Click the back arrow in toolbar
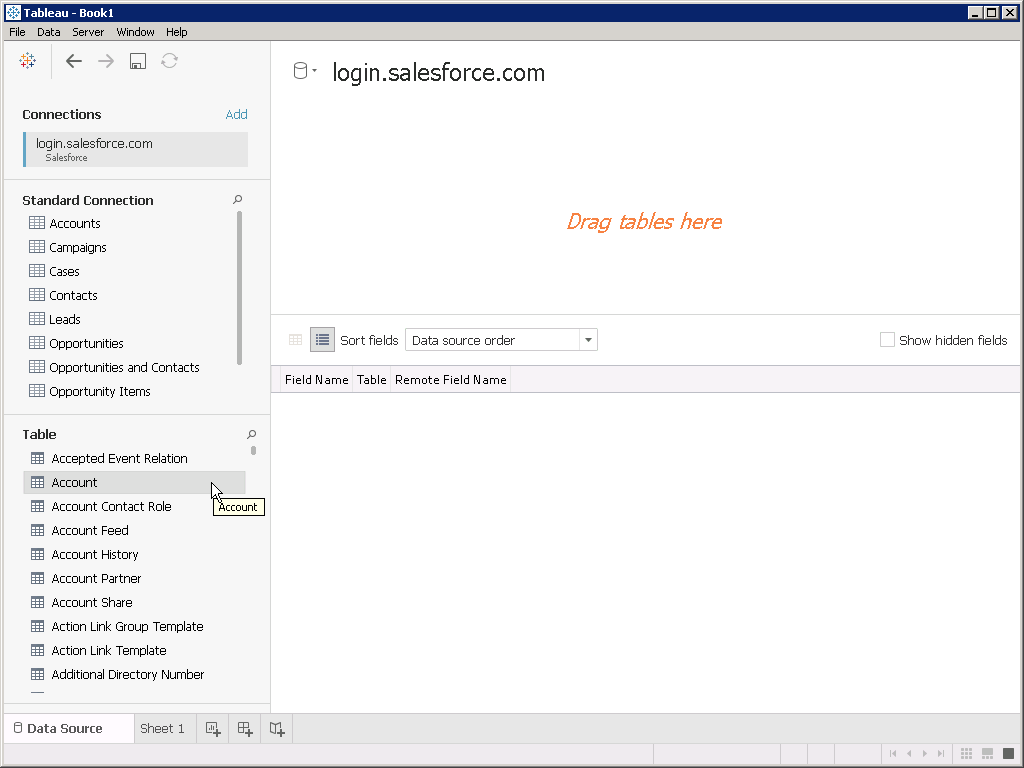Viewport: 1024px width, 768px height. (x=73, y=61)
